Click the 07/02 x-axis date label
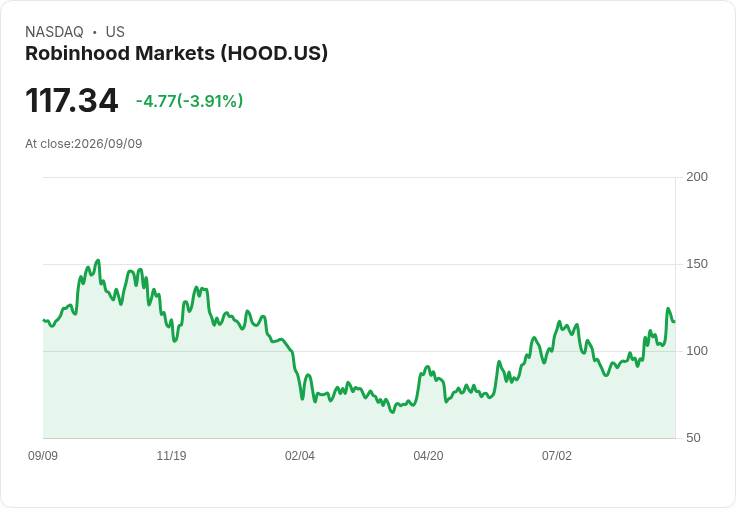The image size is (736, 508). pos(557,456)
